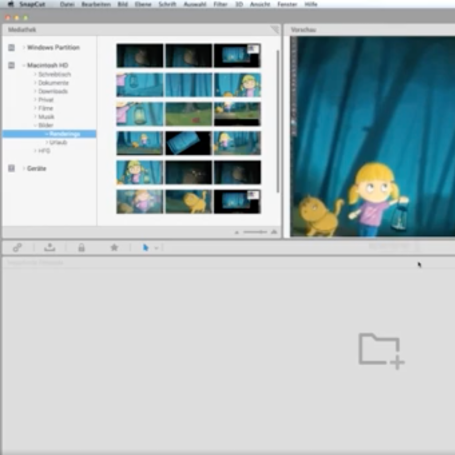Open the Datei menu

67,4
